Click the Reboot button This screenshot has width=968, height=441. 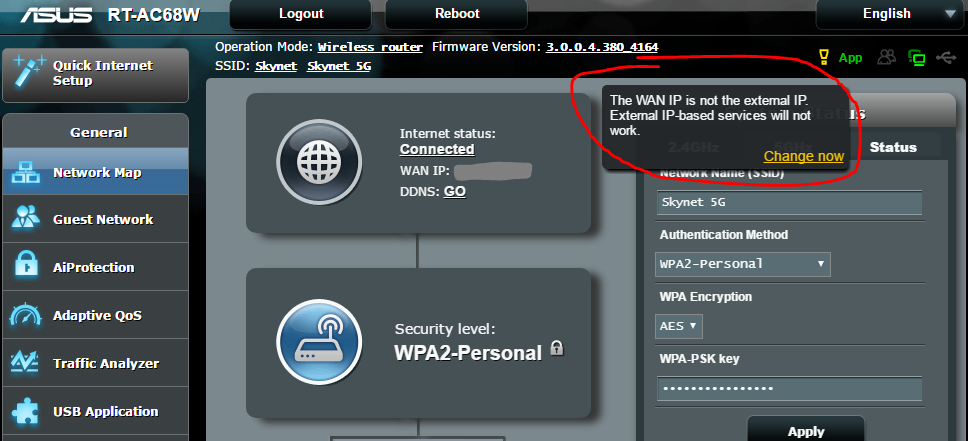coord(457,14)
